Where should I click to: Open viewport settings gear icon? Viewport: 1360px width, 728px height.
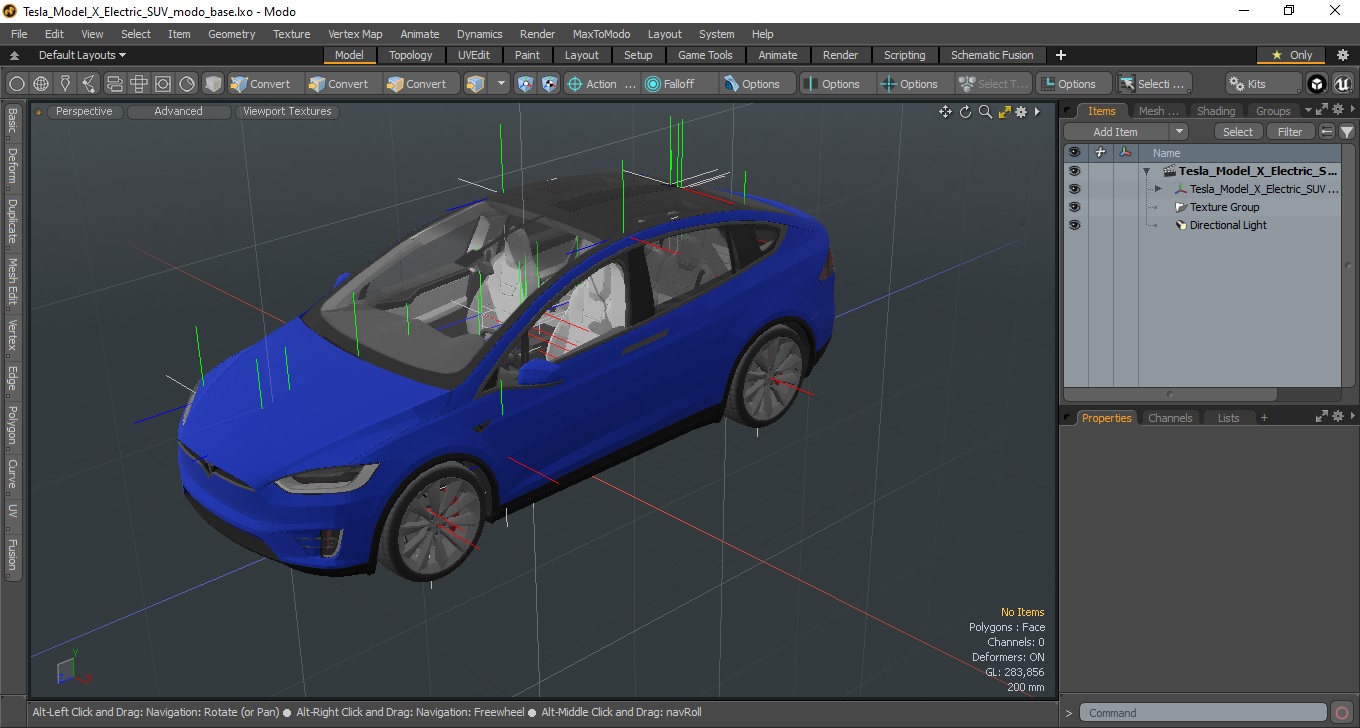1021,112
